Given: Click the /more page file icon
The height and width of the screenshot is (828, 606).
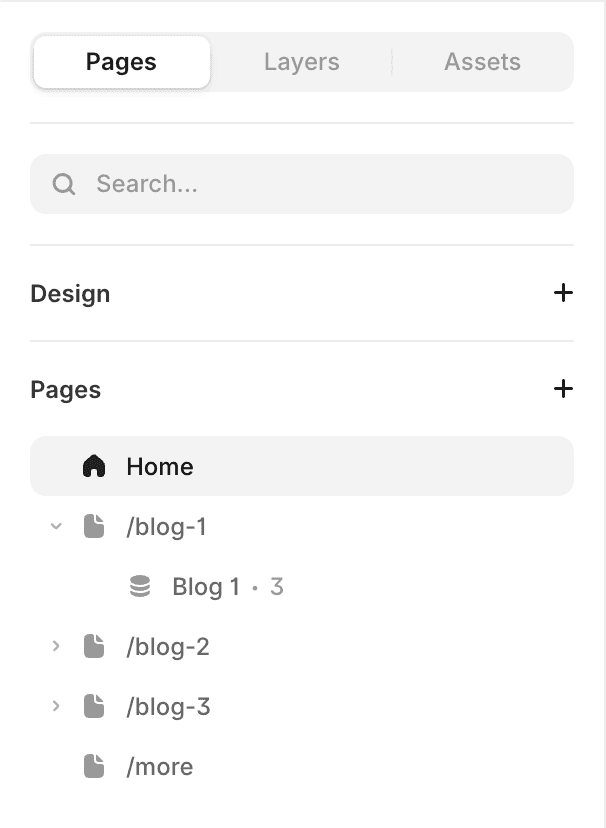Looking at the screenshot, I should click(94, 766).
